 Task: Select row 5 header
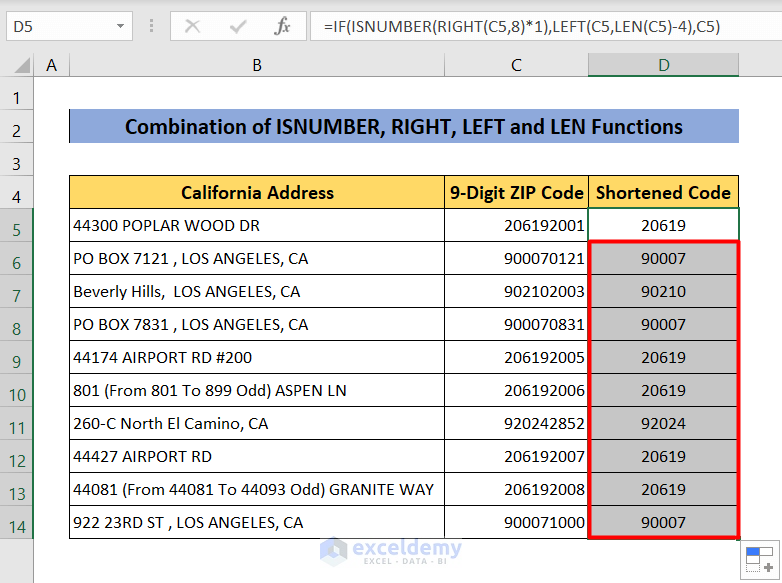[17, 226]
